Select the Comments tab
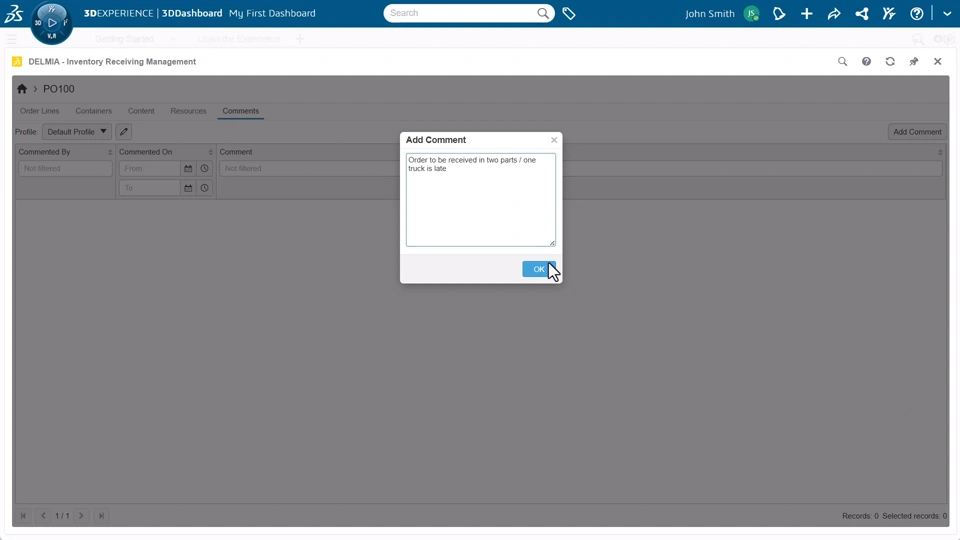The height and width of the screenshot is (540, 960). 241,111
